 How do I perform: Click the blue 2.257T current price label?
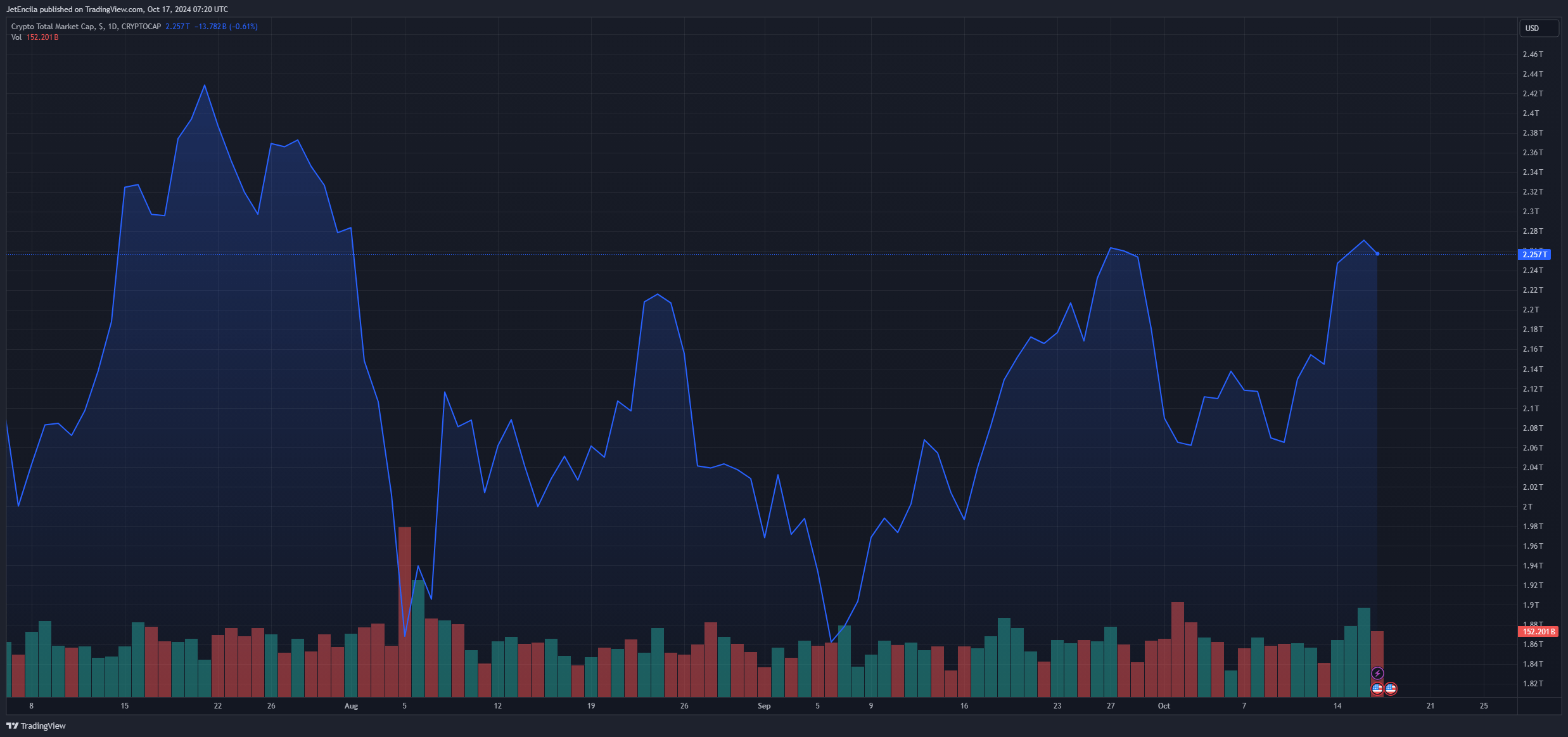[x=1534, y=255]
